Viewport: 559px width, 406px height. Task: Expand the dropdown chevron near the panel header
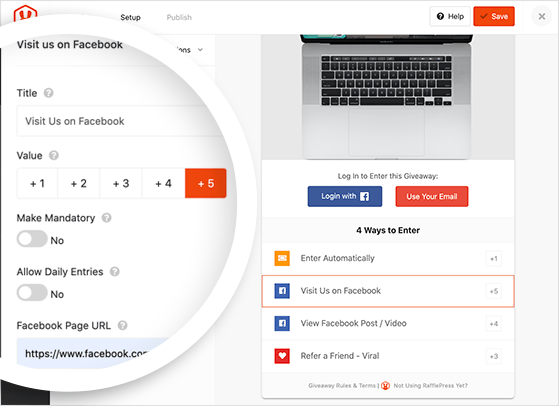pyautogui.click(x=200, y=50)
